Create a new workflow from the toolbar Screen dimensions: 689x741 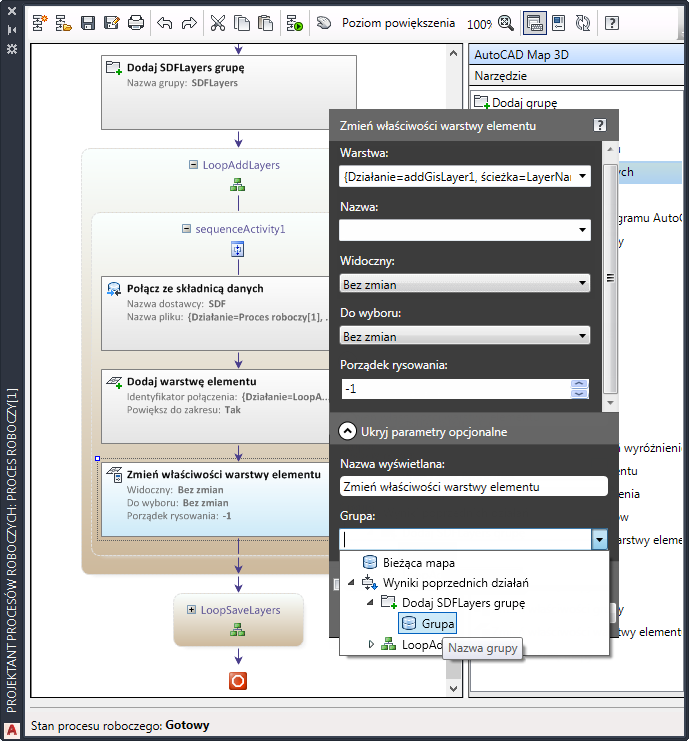40,23
